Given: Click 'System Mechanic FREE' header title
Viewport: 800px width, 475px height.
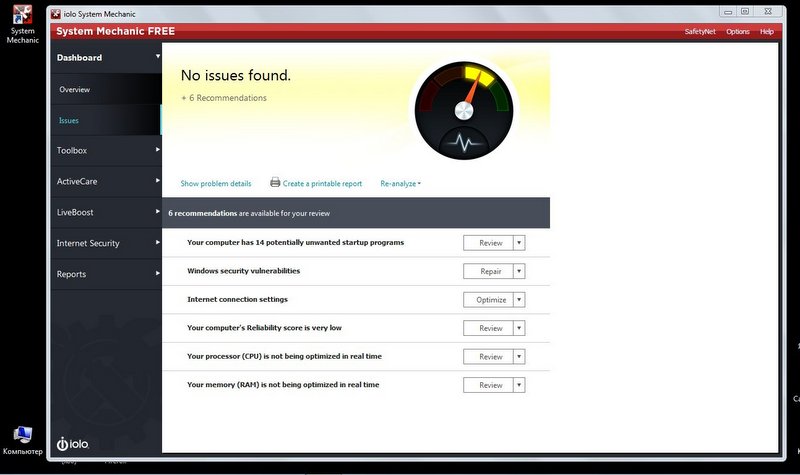Looking at the screenshot, I should (x=115, y=31).
